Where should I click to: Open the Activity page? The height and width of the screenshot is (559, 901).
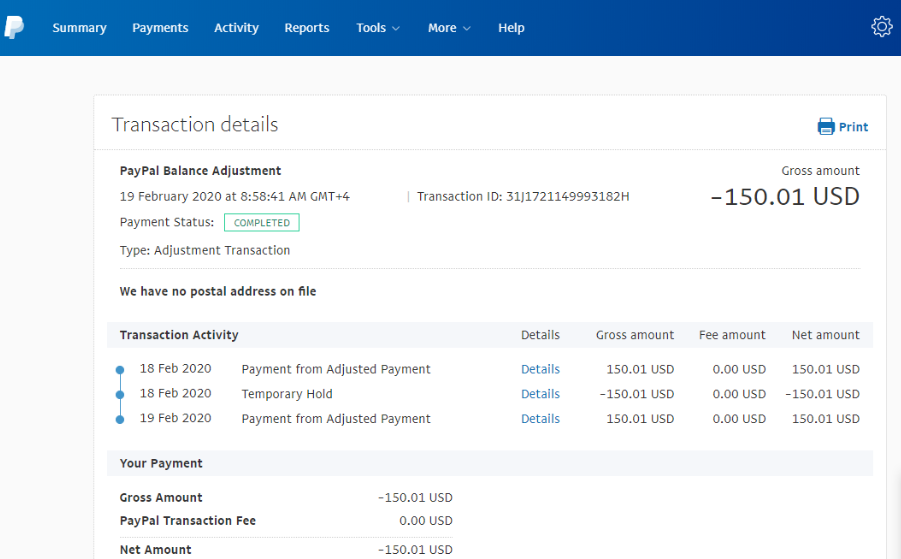pyautogui.click(x=236, y=28)
